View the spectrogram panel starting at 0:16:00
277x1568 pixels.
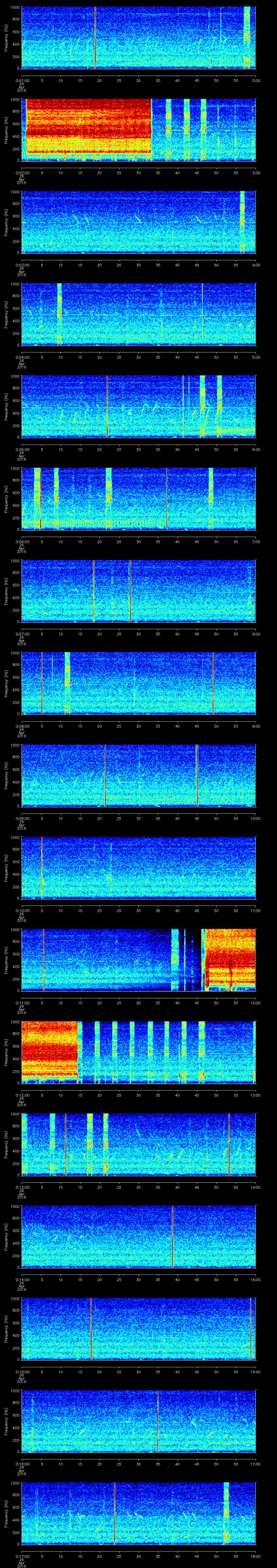pyautogui.click(x=139, y=1421)
